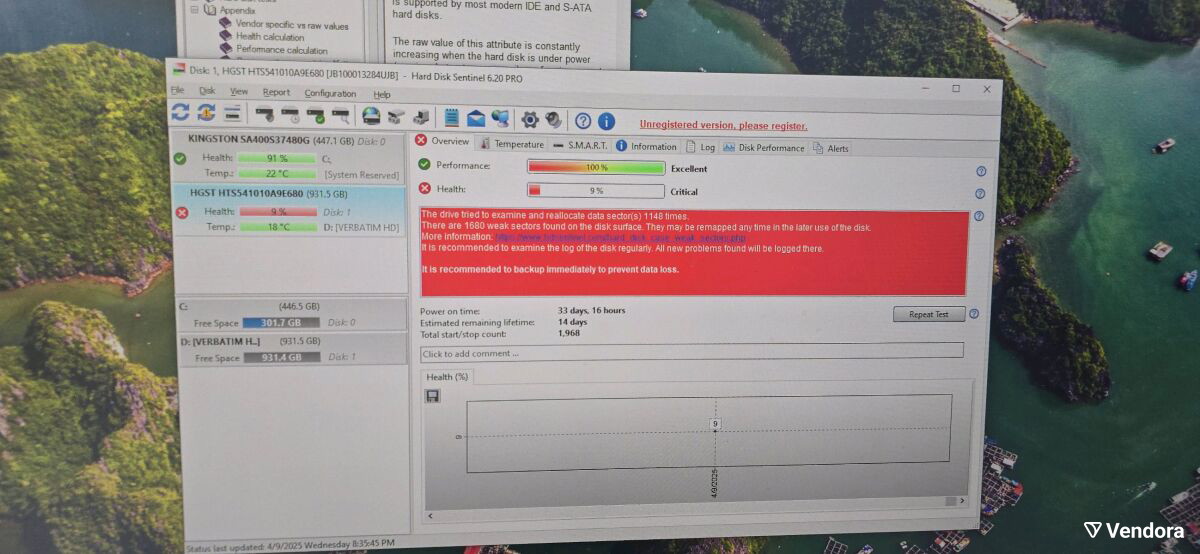
Task: Click the blue Refresh arrows toolbar icon
Action: (x=180, y=113)
